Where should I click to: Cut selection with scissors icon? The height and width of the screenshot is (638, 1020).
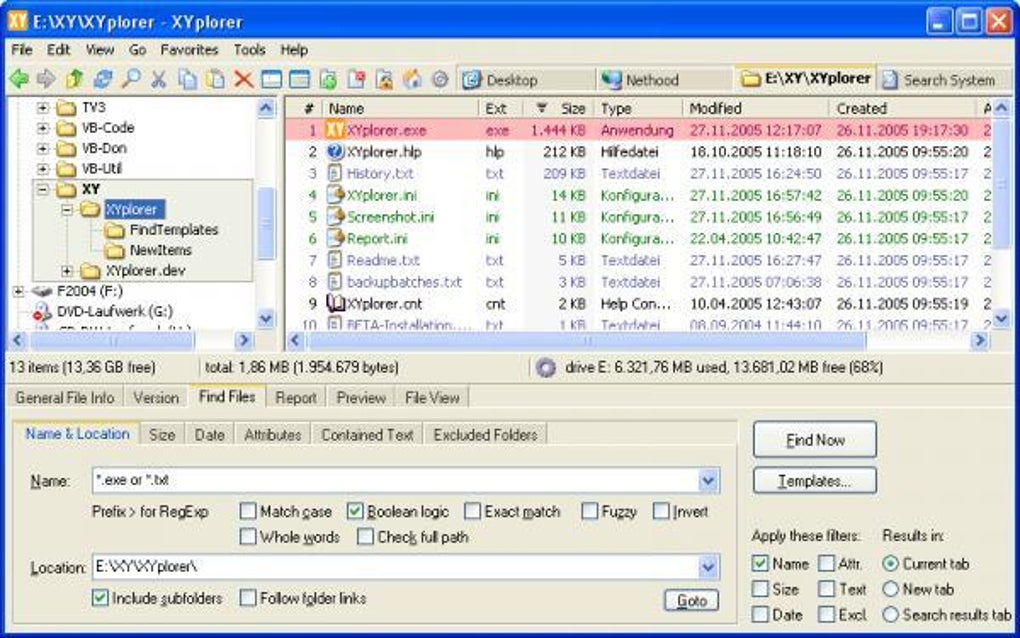click(159, 79)
